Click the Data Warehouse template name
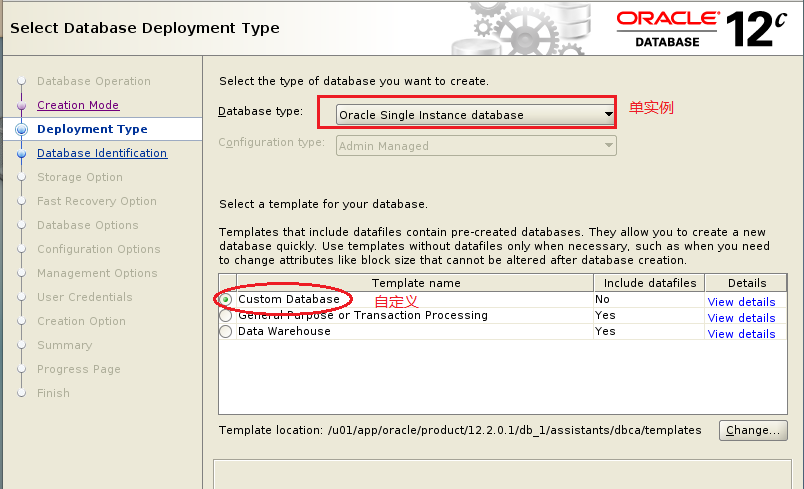This screenshot has width=804, height=489. 284,332
